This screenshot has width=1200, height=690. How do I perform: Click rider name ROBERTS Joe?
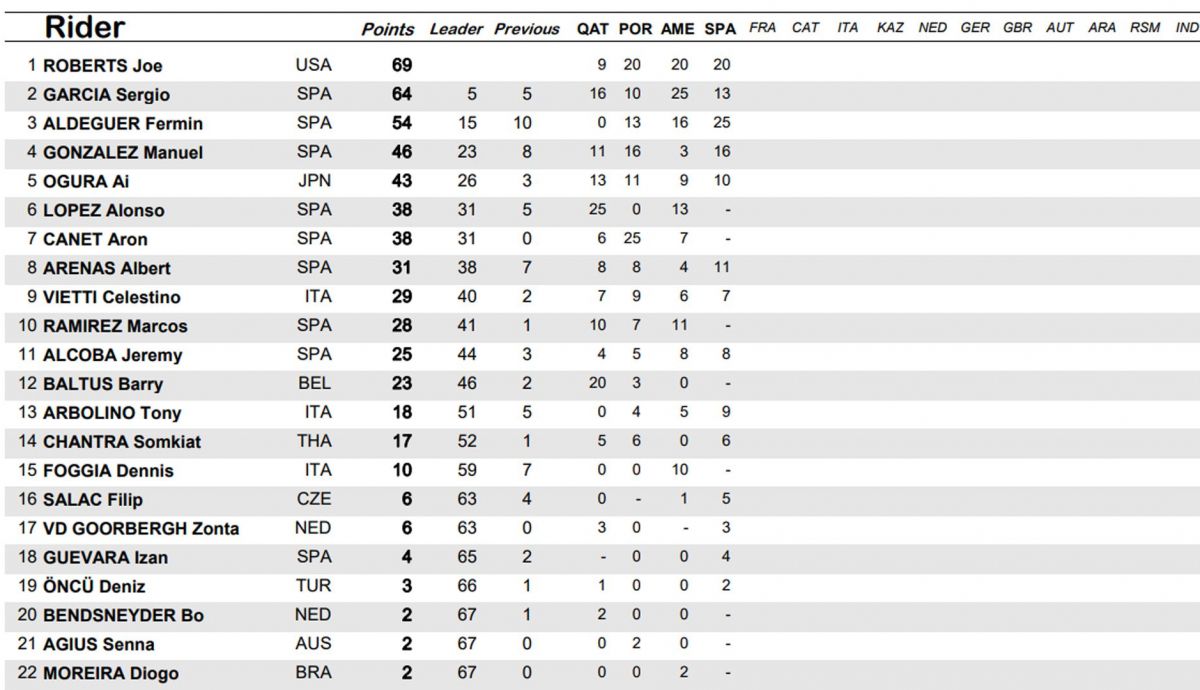(103, 66)
